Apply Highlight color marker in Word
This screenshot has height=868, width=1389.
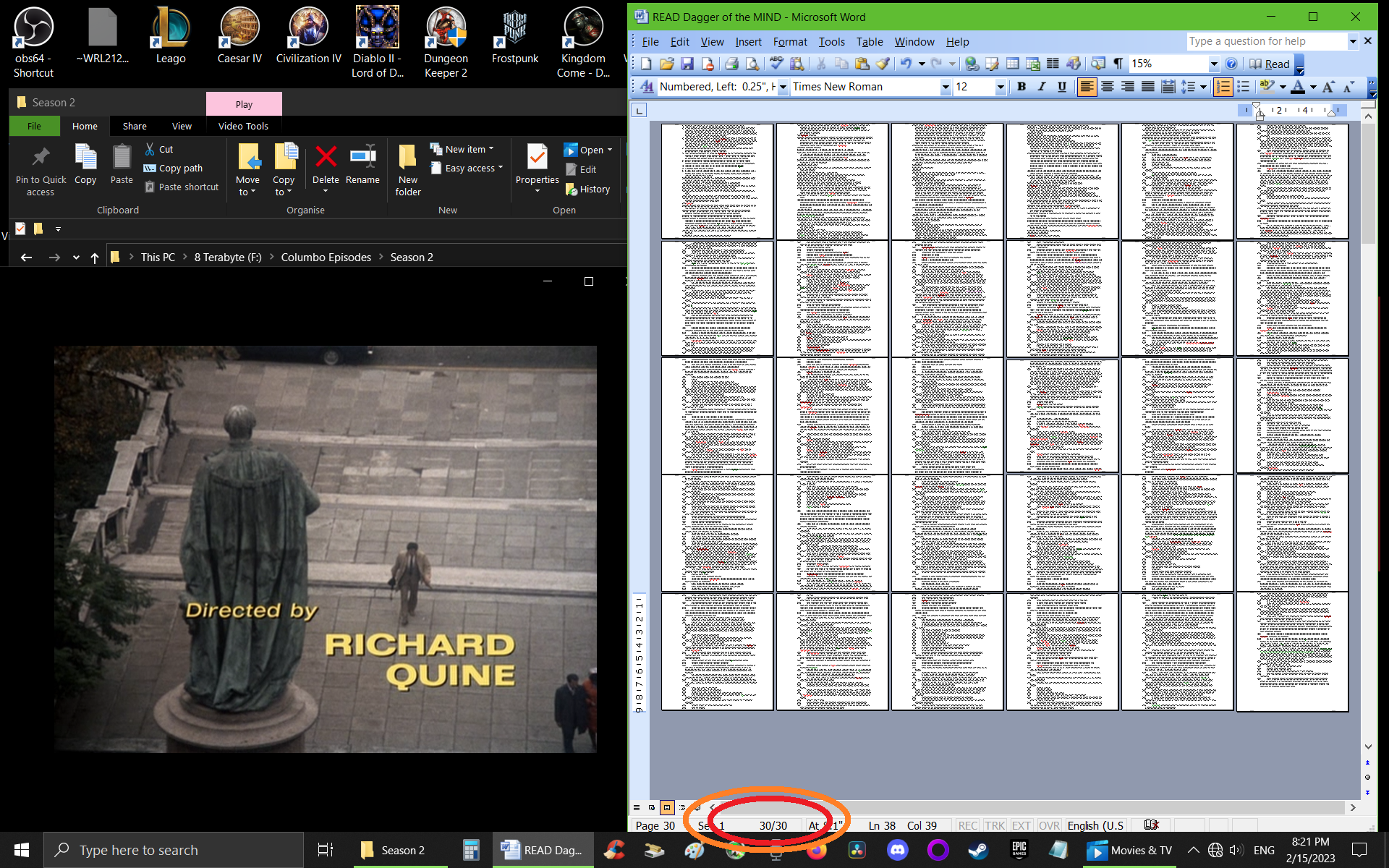tap(1267, 87)
